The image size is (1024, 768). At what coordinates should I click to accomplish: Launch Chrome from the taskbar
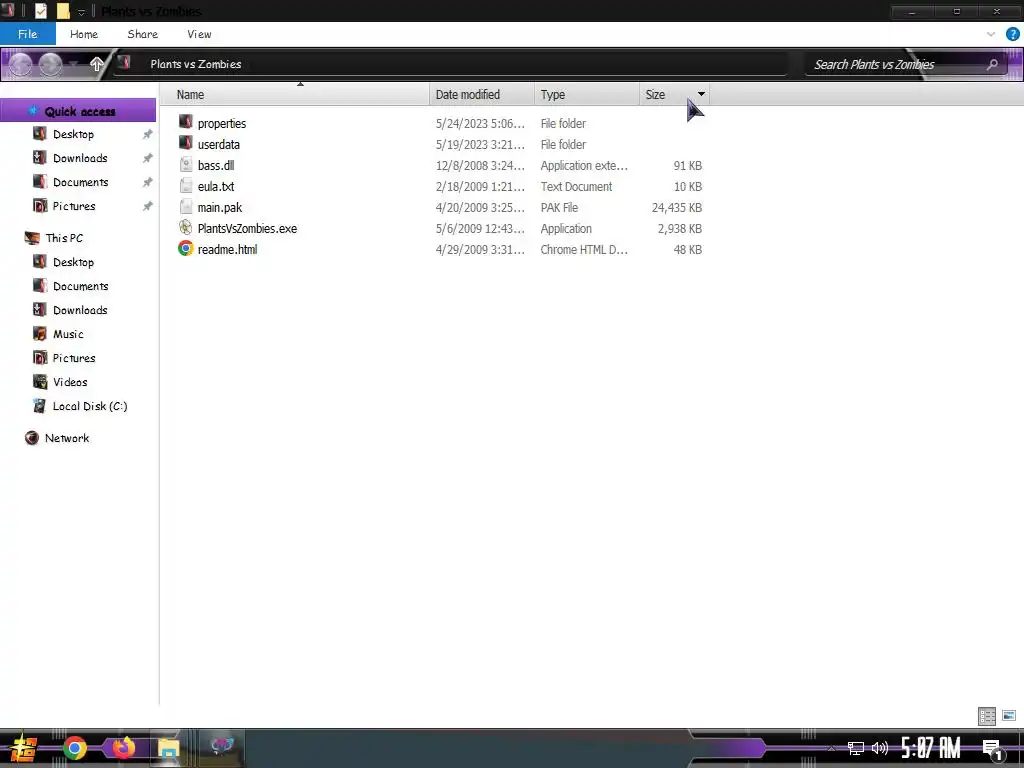74,748
